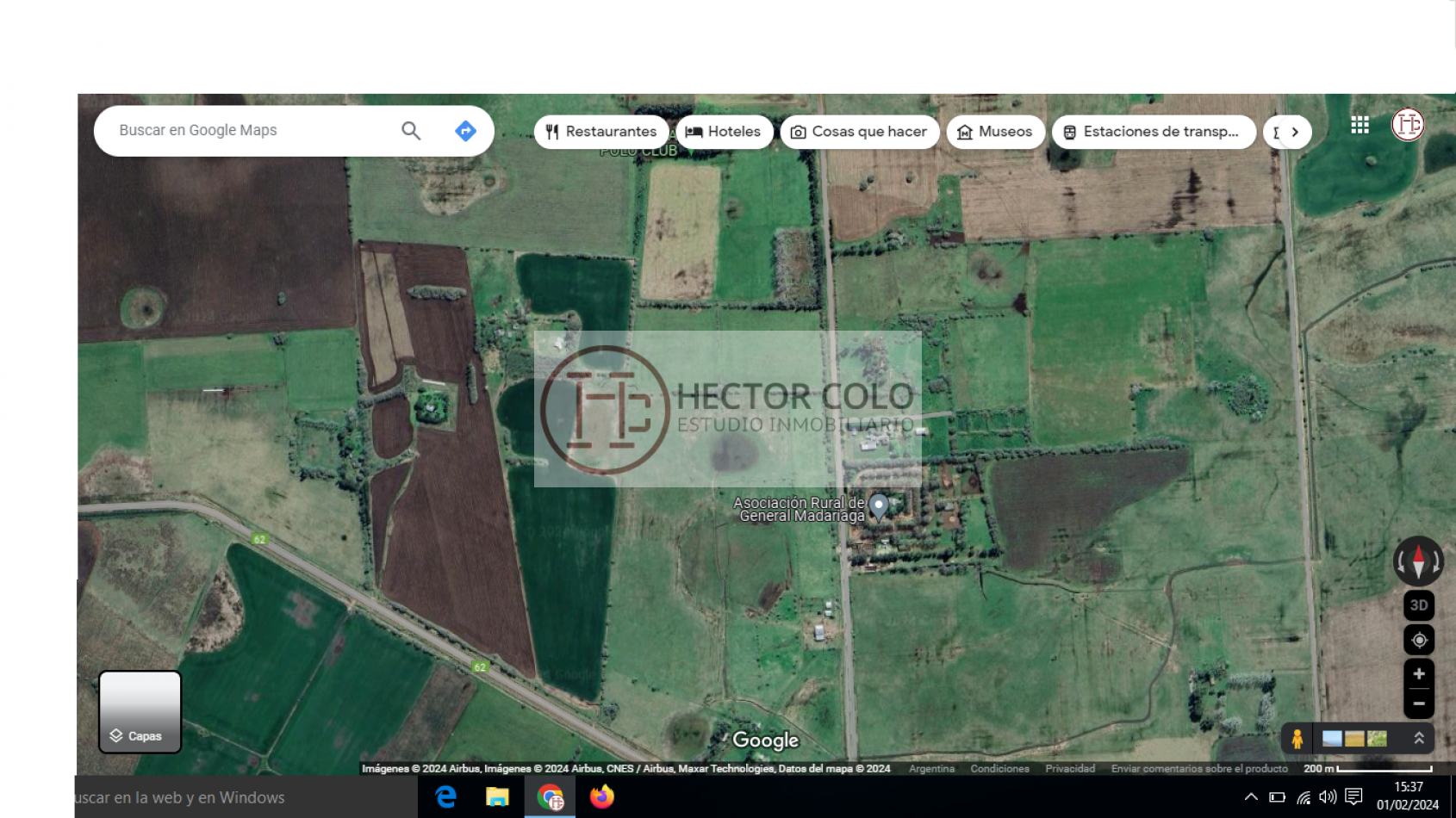
Task: Open the volume speaker icon
Action: point(1328,797)
